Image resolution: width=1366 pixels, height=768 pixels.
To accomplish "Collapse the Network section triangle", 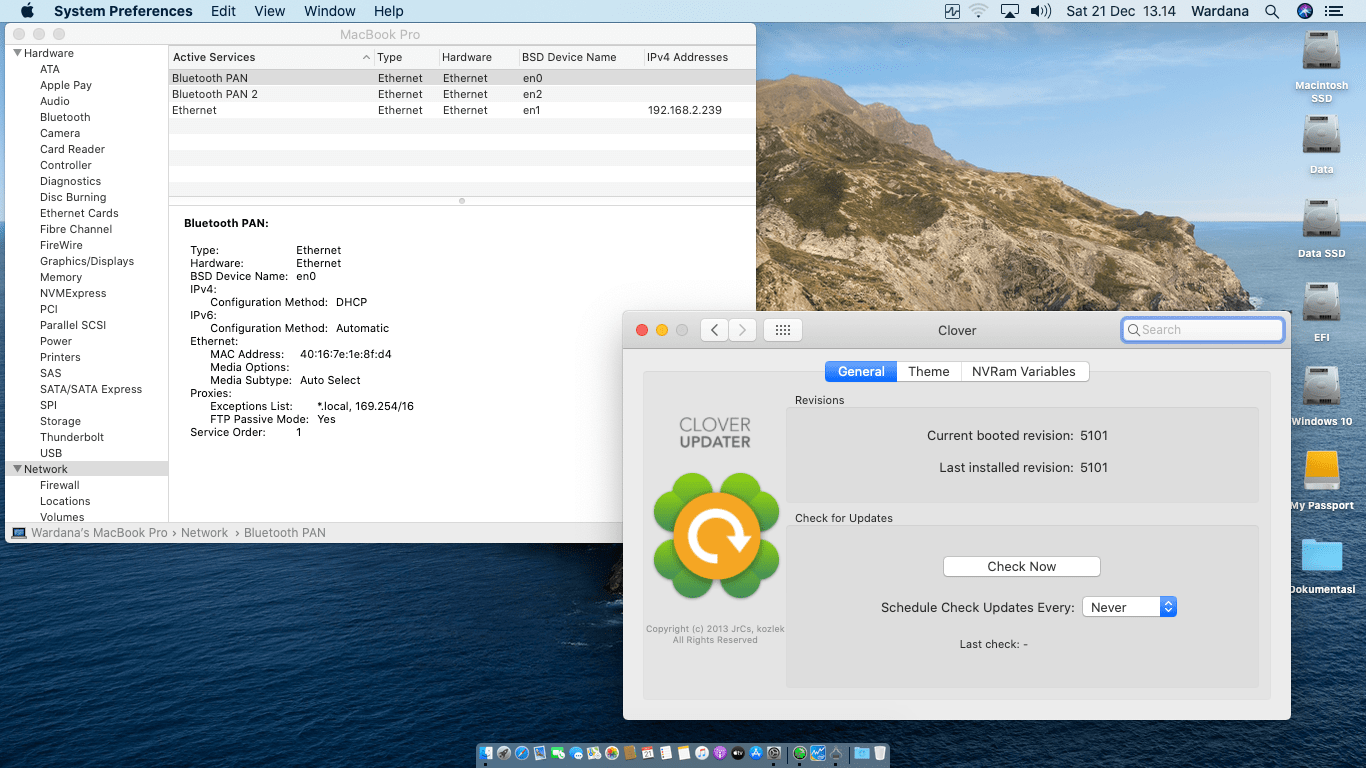I will pos(17,469).
